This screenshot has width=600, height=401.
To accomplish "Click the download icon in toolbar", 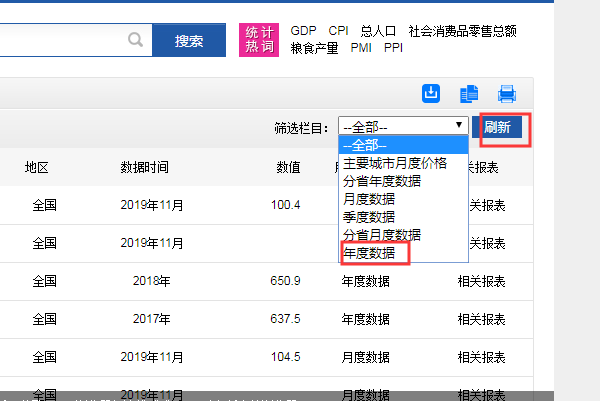I will (432, 93).
